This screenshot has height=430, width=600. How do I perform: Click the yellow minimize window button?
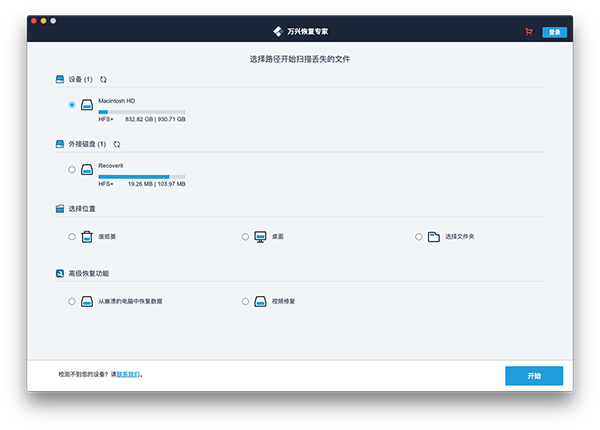point(44,21)
